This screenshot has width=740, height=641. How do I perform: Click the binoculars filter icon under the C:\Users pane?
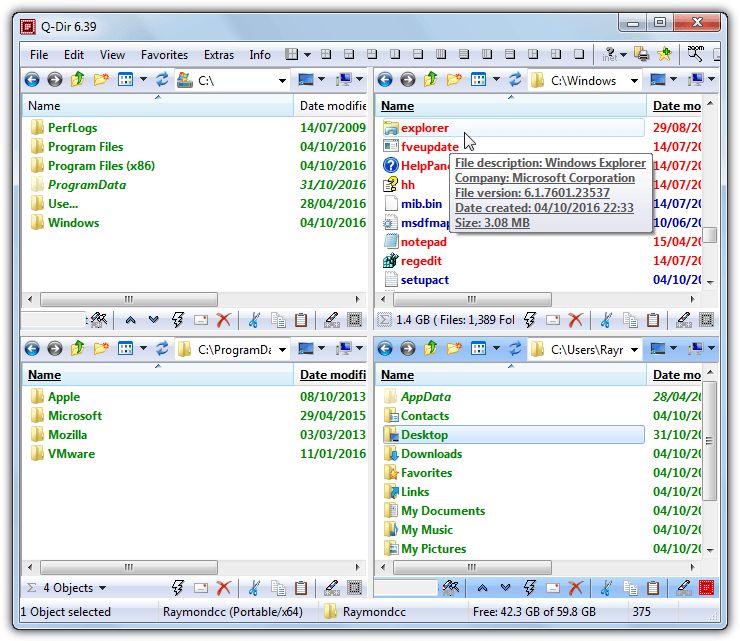(451, 588)
